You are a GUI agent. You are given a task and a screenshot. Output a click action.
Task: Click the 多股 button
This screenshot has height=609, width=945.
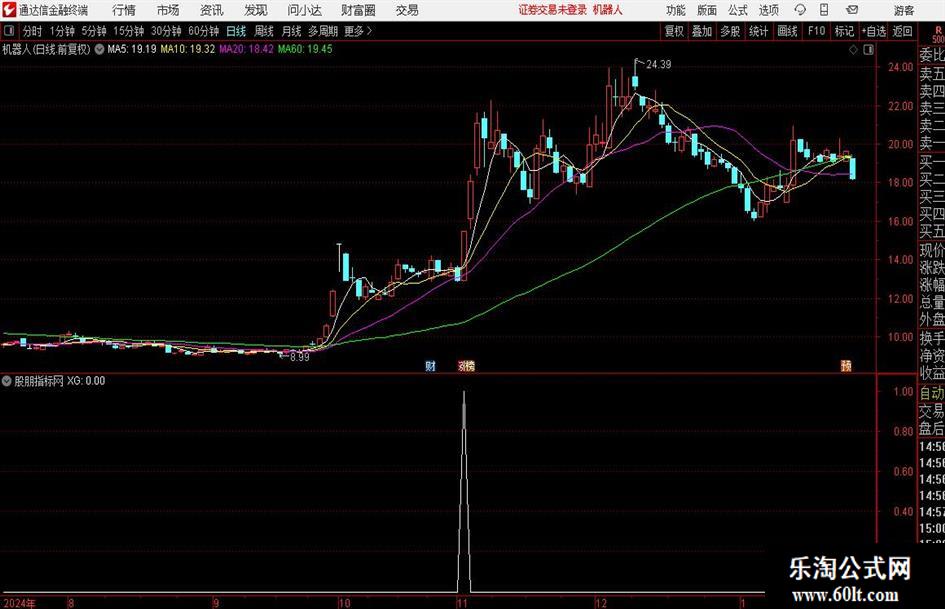point(730,31)
